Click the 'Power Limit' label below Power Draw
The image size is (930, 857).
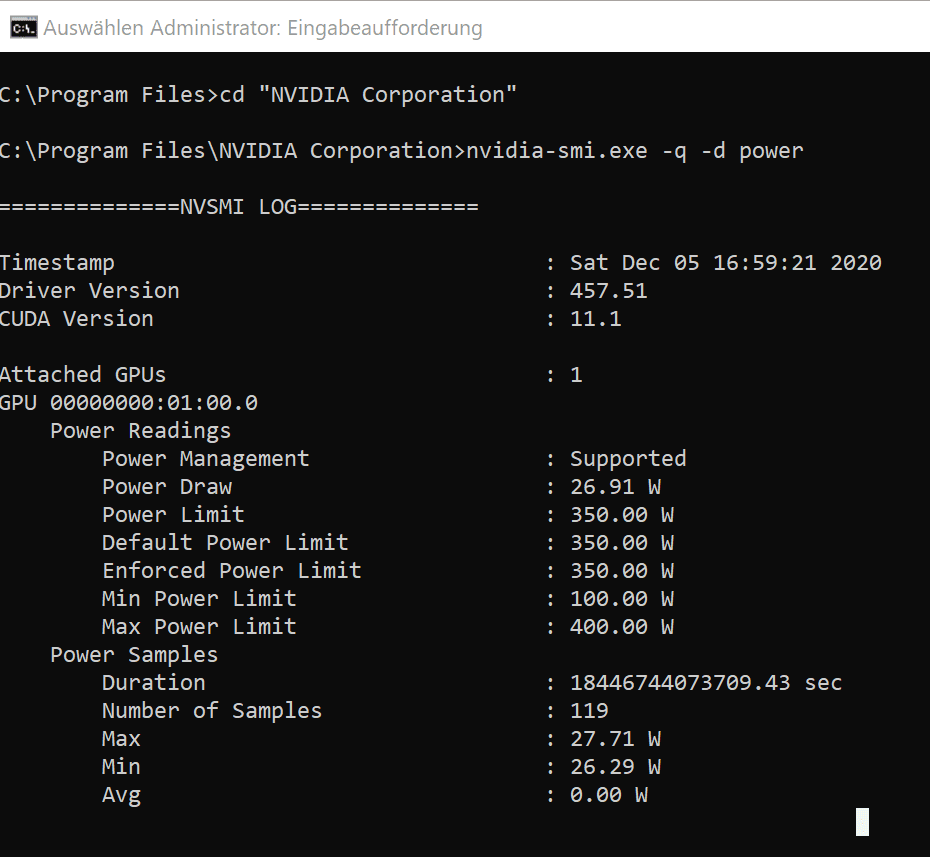(173, 515)
